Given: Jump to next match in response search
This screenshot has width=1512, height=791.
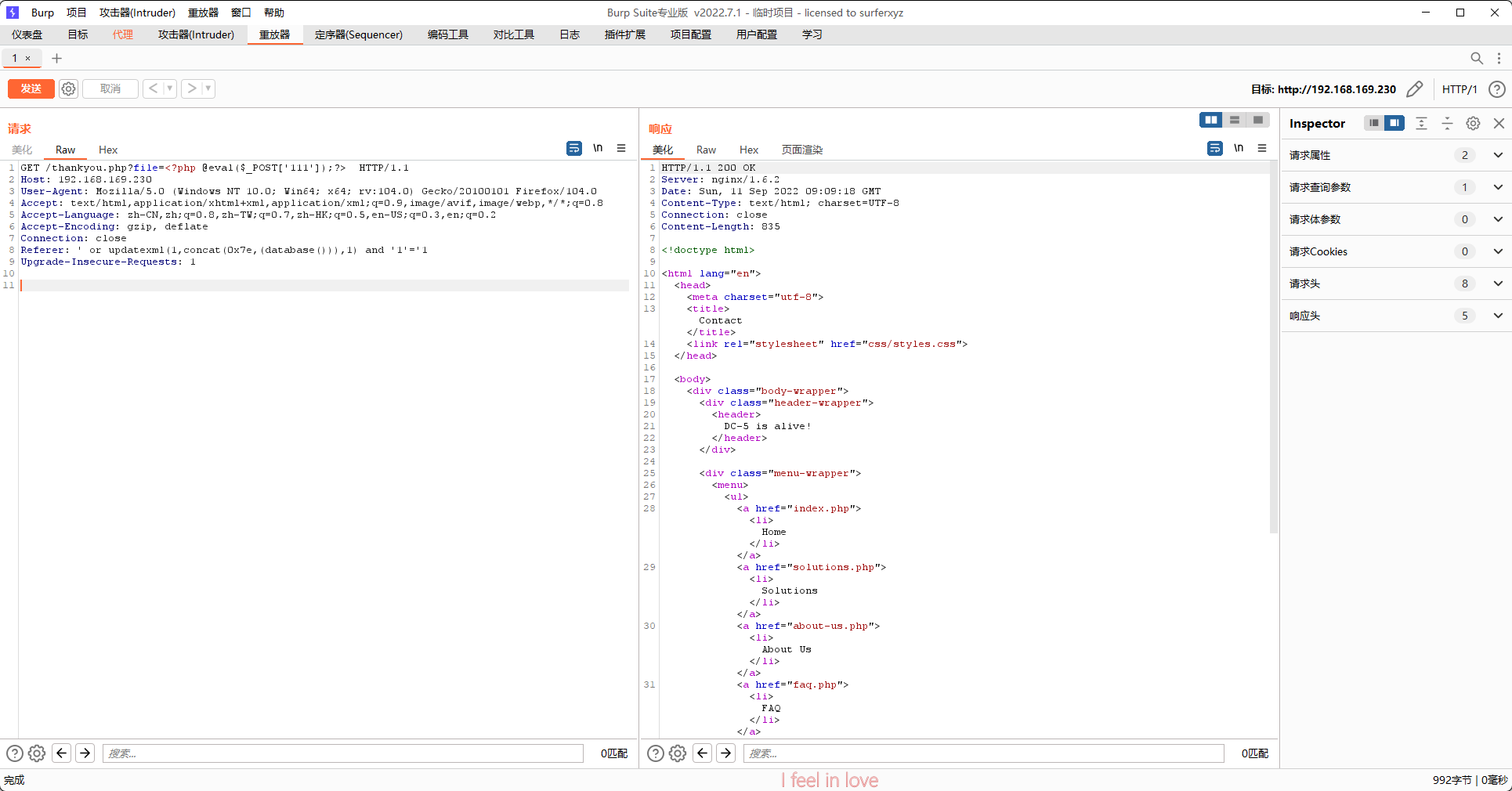Looking at the screenshot, I should 726,753.
